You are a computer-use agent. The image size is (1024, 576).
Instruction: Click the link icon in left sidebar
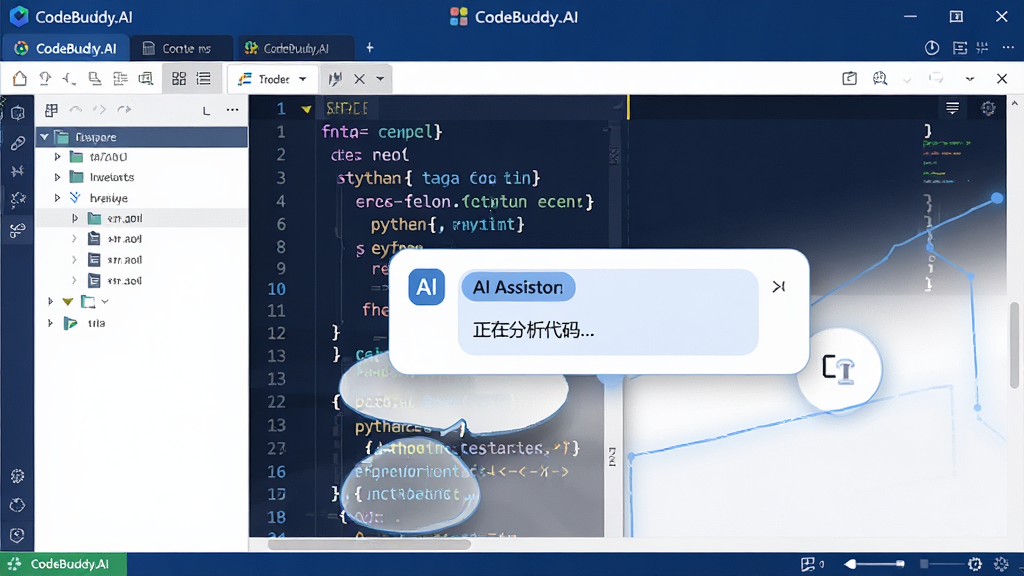(x=18, y=143)
